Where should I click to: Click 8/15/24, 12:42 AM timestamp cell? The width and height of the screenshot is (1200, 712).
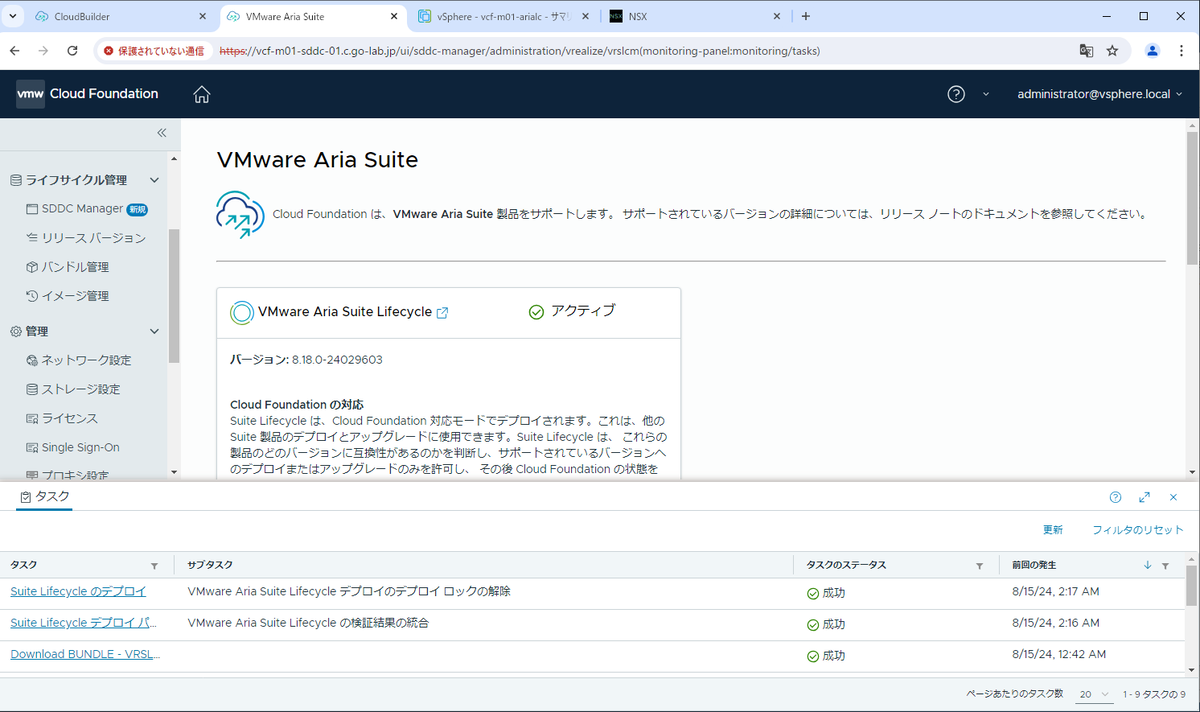[x=1059, y=654]
